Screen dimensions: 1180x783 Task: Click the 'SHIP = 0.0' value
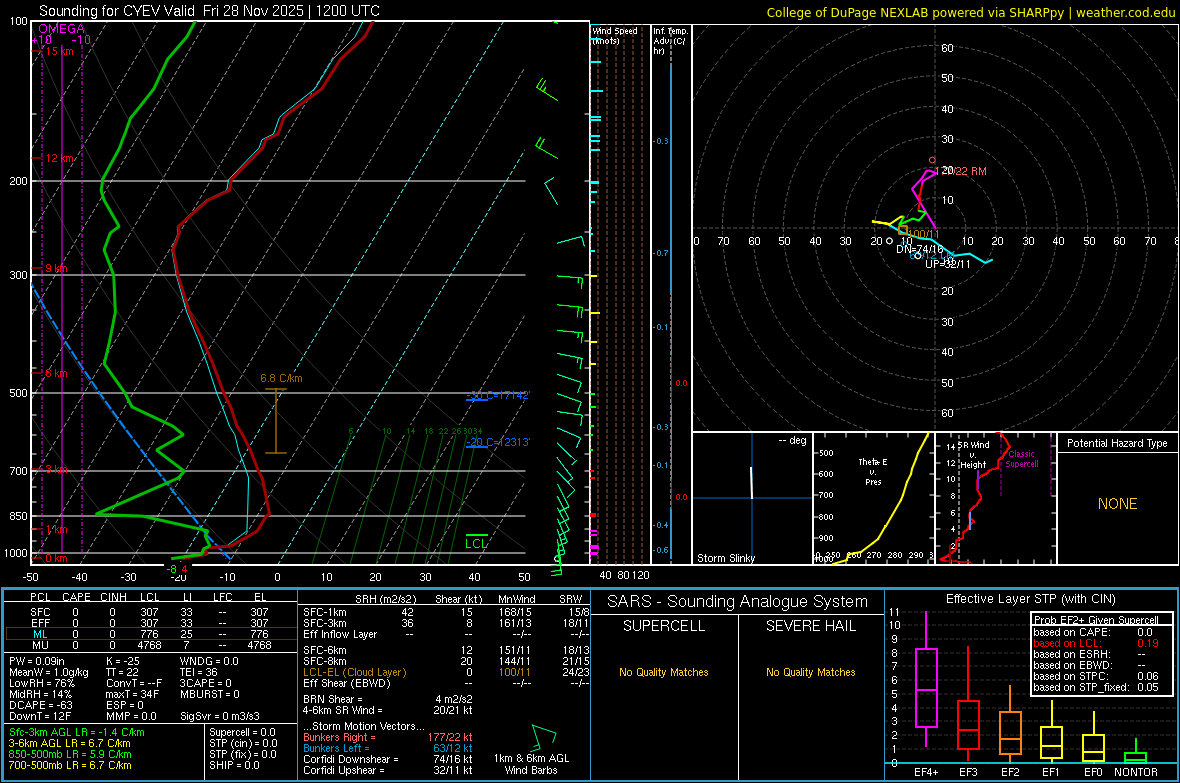pyautogui.click(x=234, y=765)
